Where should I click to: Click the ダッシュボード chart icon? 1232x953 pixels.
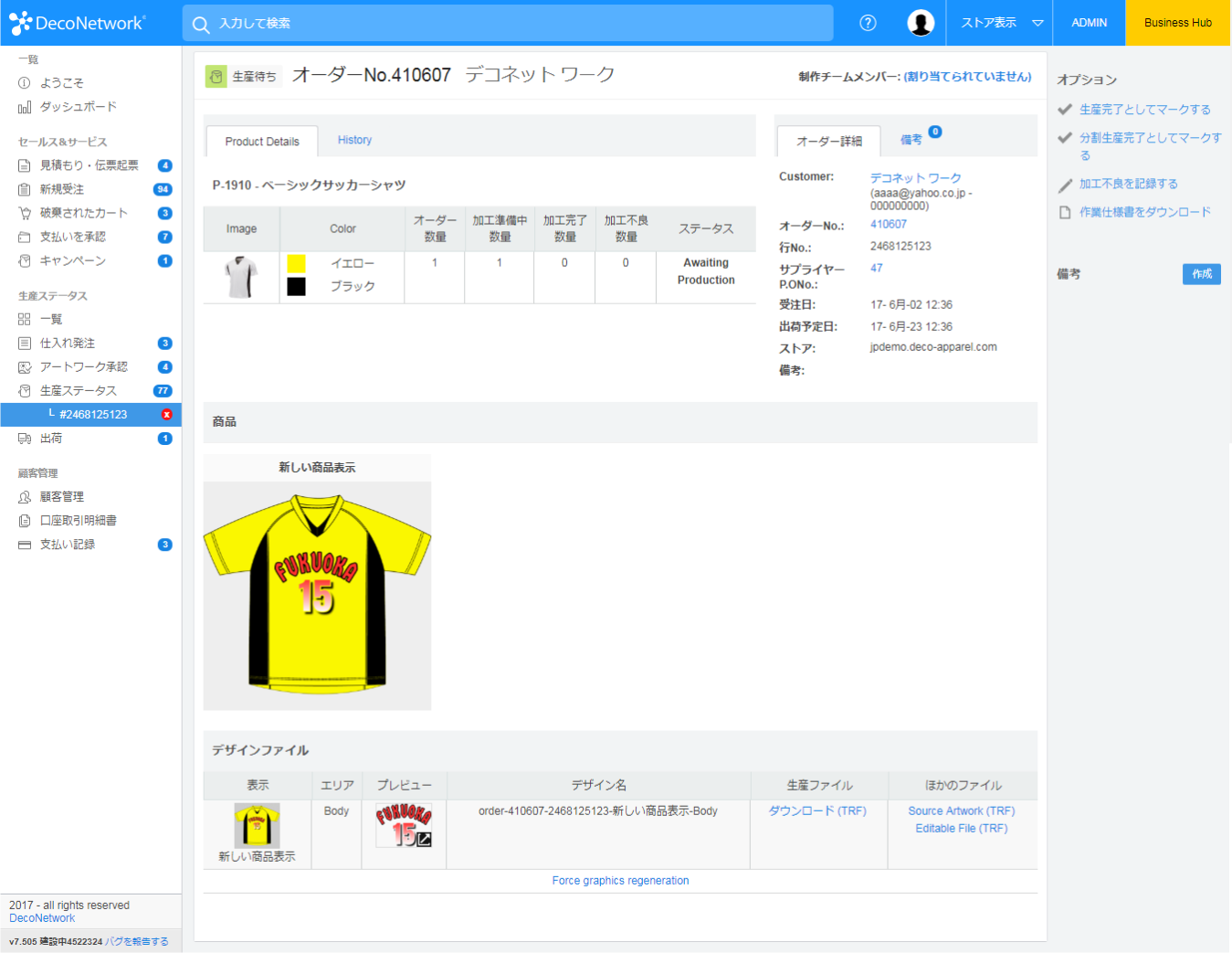[x=25, y=107]
